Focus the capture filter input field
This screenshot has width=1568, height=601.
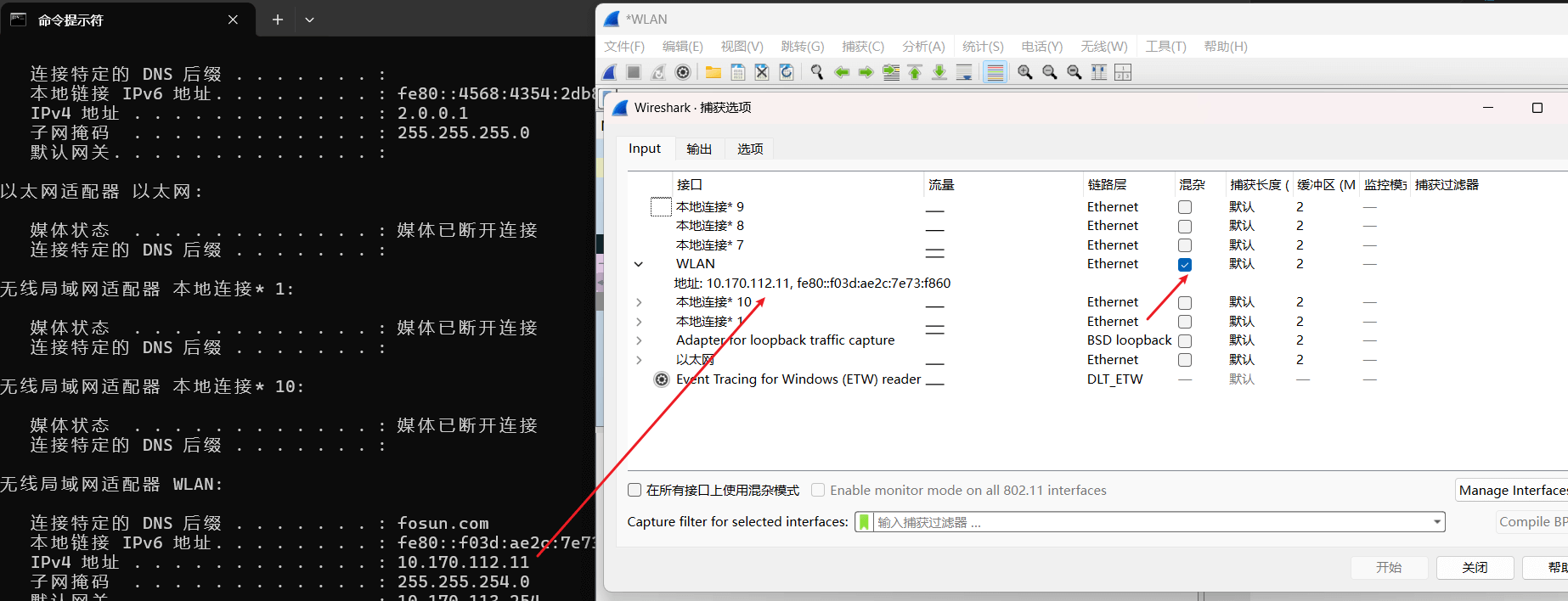1151,522
